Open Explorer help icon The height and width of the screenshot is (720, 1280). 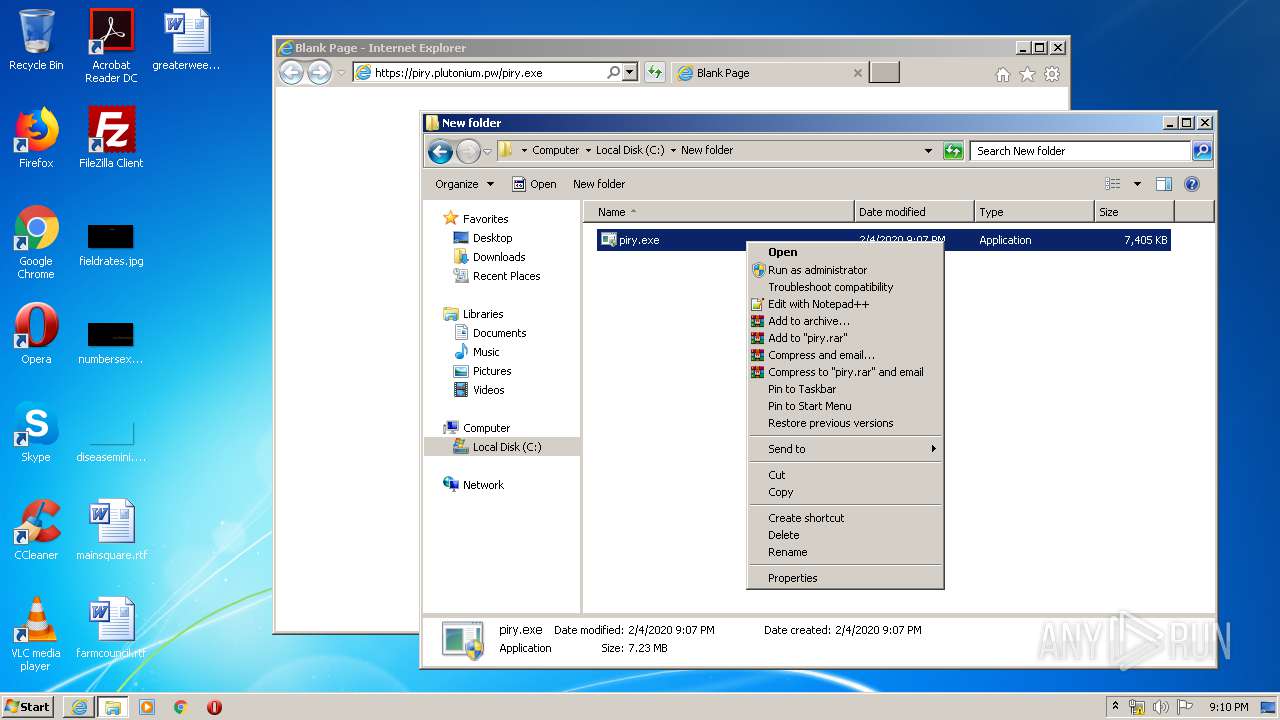(x=1191, y=184)
